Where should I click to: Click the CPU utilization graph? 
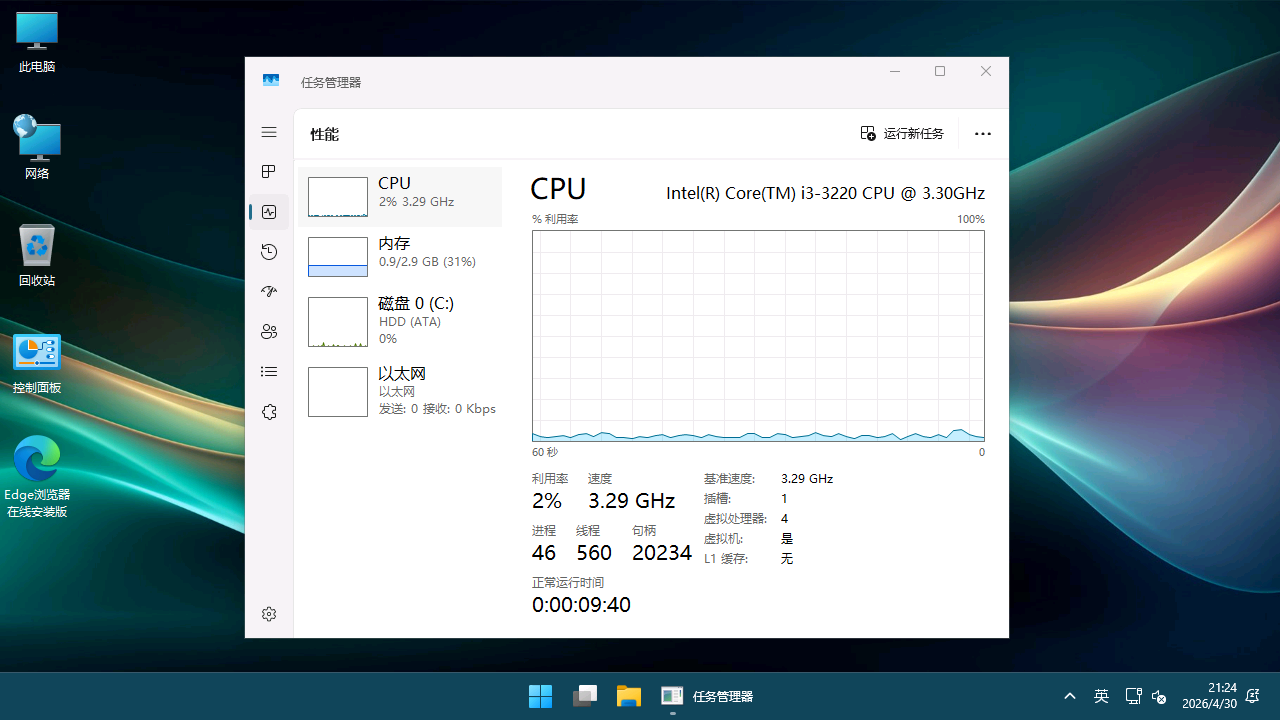click(x=758, y=336)
